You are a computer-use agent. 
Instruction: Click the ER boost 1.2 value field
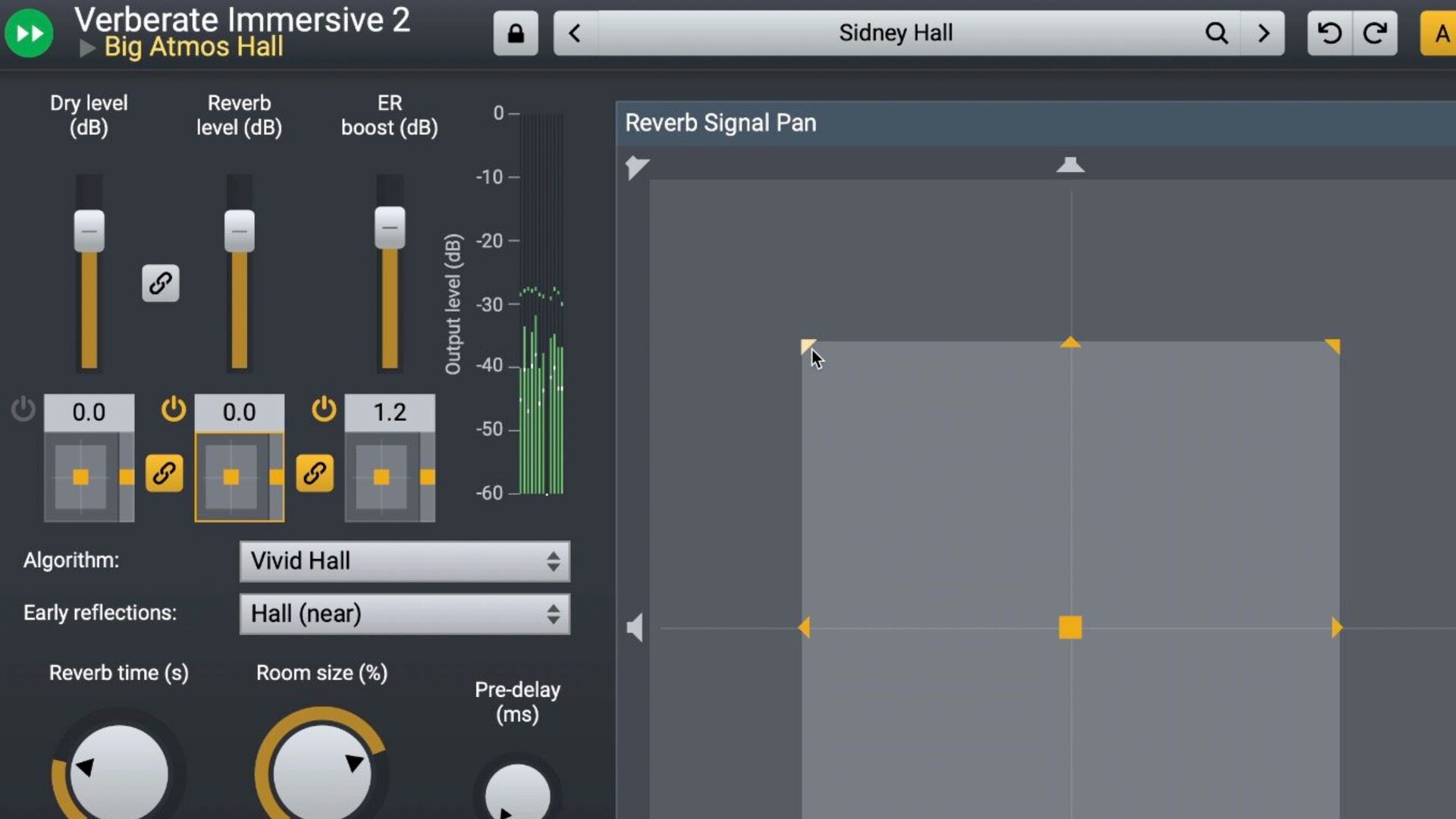pos(390,412)
